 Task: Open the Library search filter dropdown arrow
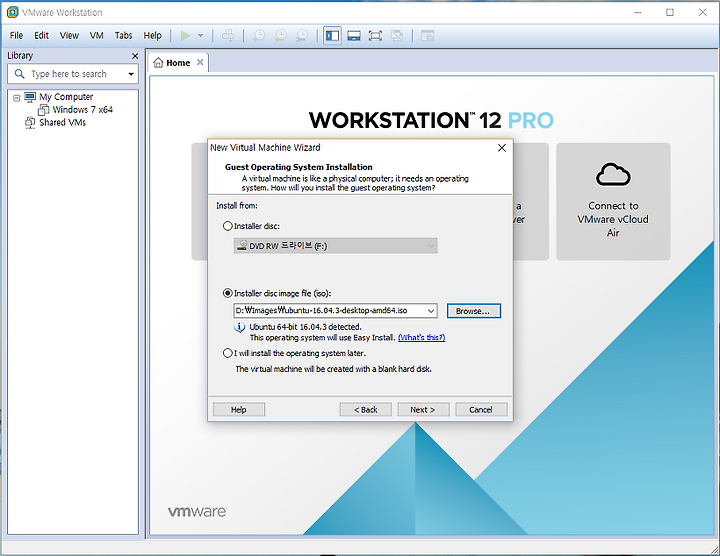(x=131, y=74)
